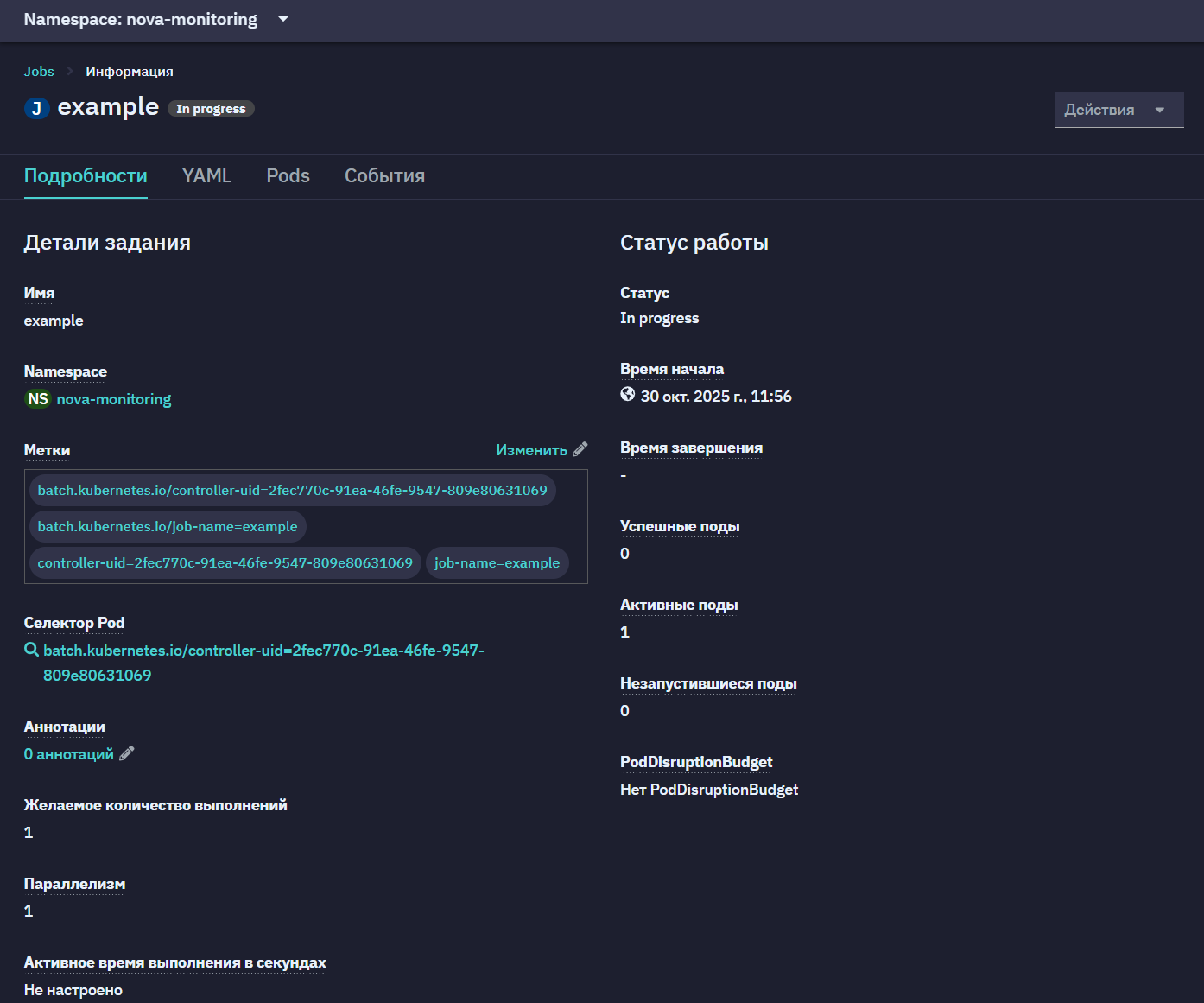The width and height of the screenshot is (1204, 1003).
Task: Click the Job 'J' badge icon
Action: (x=36, y=108)
